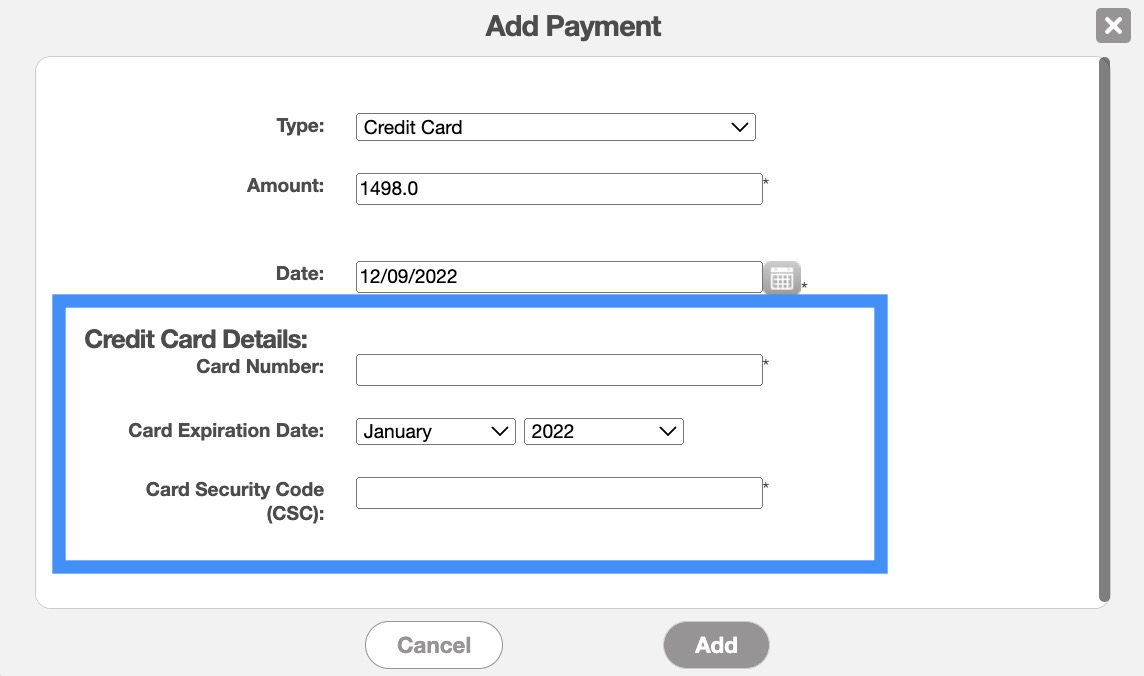Image resolution: width=1144 pixels, height=676 pixels.
Task: Click into the Card Number field
Action: [x=559, y=370]
